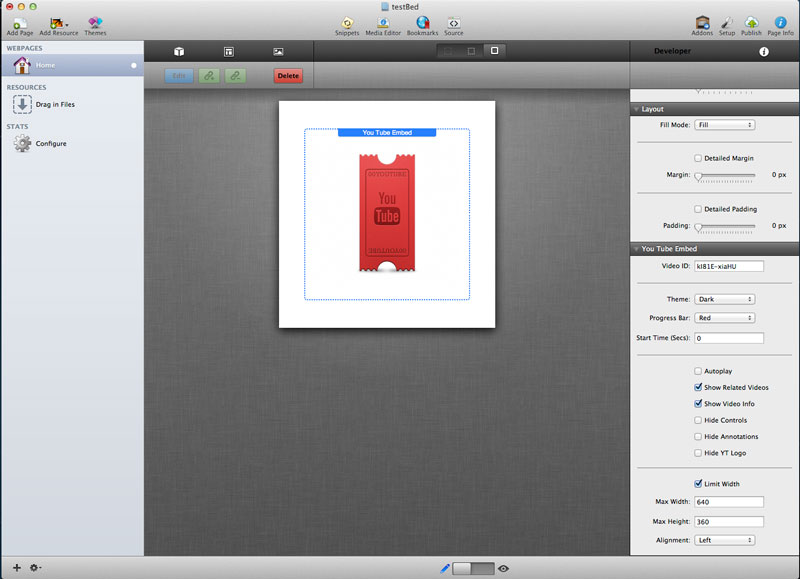
Task: Click the red Delete button
Action: point(288,75)
